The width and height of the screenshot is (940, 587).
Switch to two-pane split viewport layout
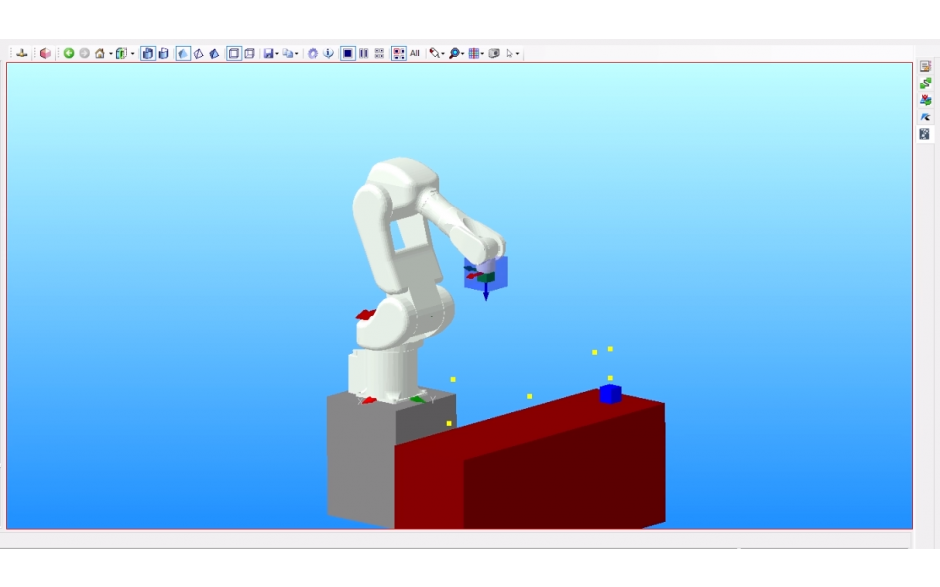(x=364, y=53)
